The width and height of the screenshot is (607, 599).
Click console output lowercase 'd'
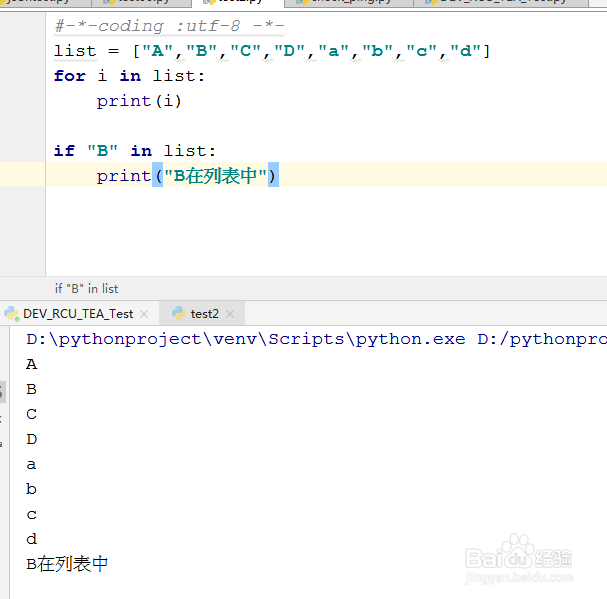(x=32, y=539)
